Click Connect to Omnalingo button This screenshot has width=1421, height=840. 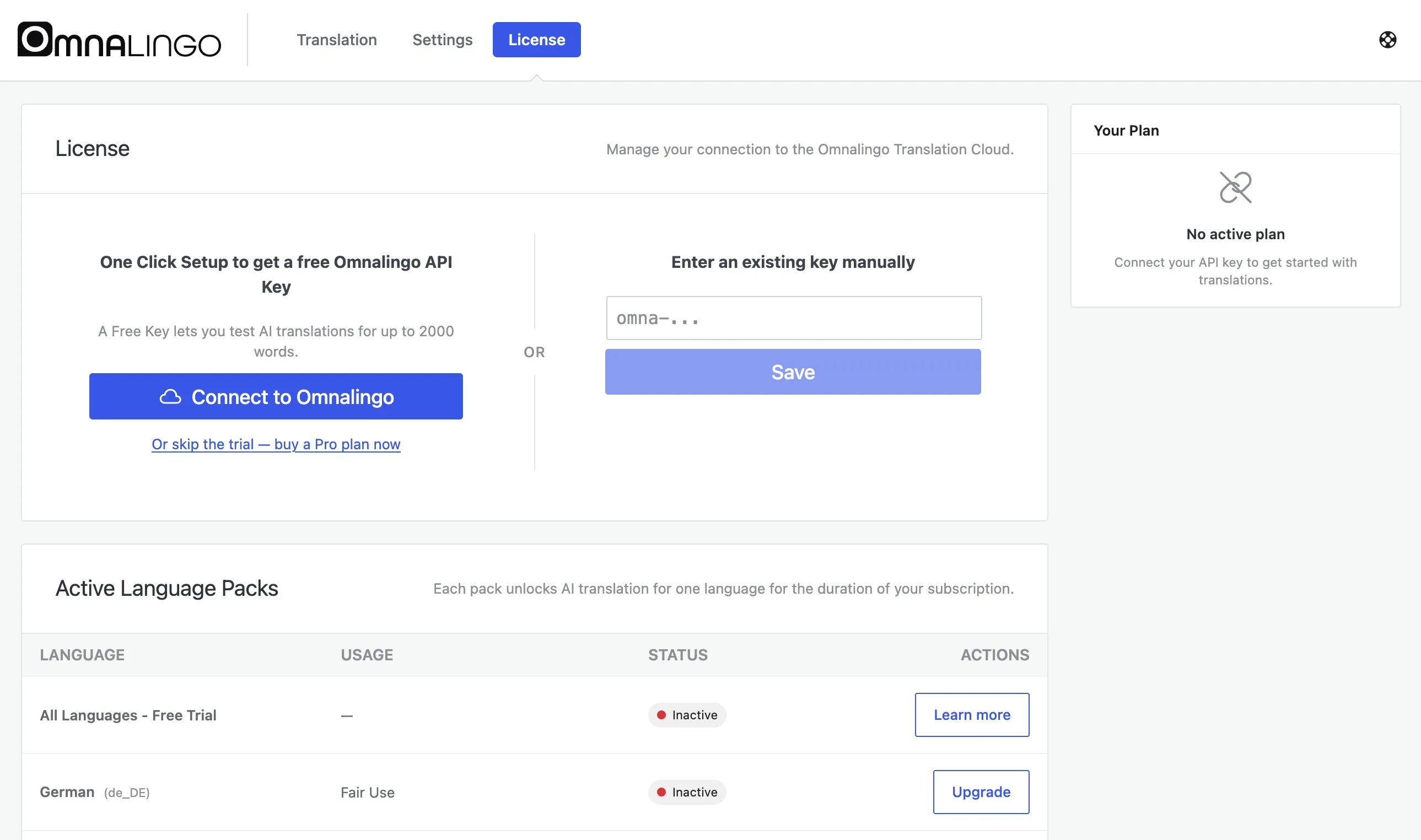tap(276, 396)
